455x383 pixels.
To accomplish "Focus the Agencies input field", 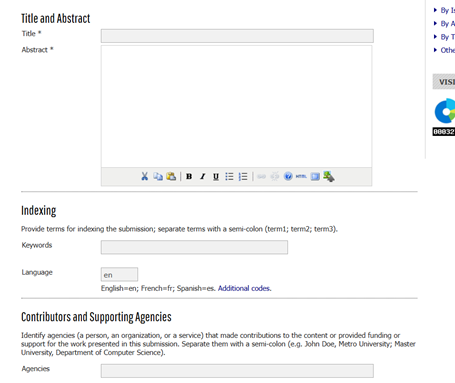I will pos(237,371).
